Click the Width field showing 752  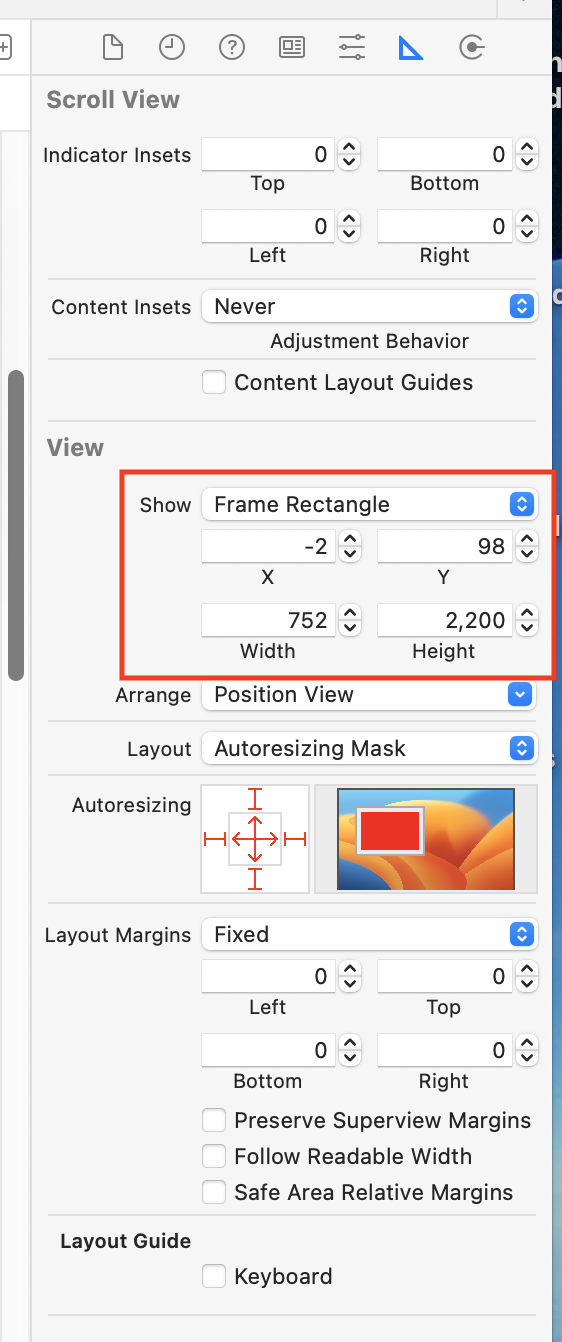[x=268, y=620]
